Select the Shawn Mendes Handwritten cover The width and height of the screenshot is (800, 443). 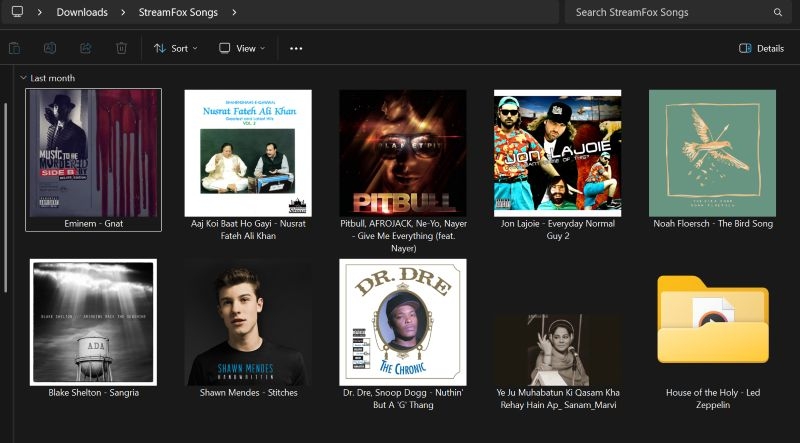pos(248,322)
